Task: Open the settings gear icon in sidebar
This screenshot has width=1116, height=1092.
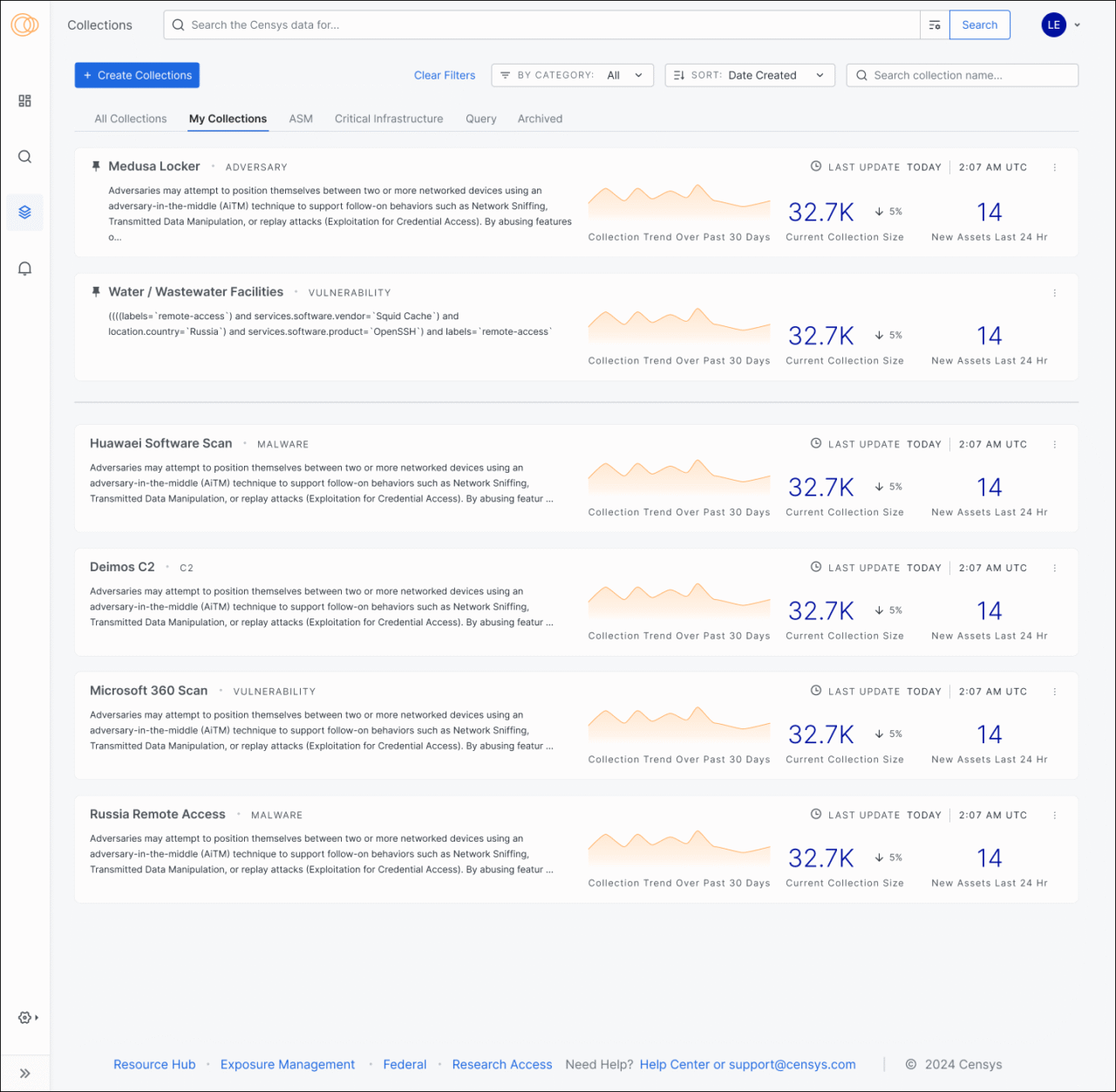Action: coord(24,1018)
